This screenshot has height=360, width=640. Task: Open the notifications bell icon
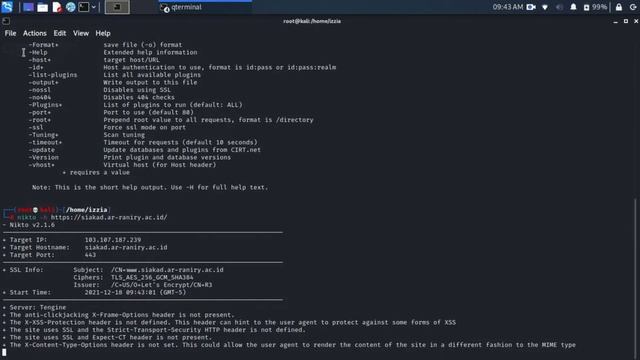[573, 7]
